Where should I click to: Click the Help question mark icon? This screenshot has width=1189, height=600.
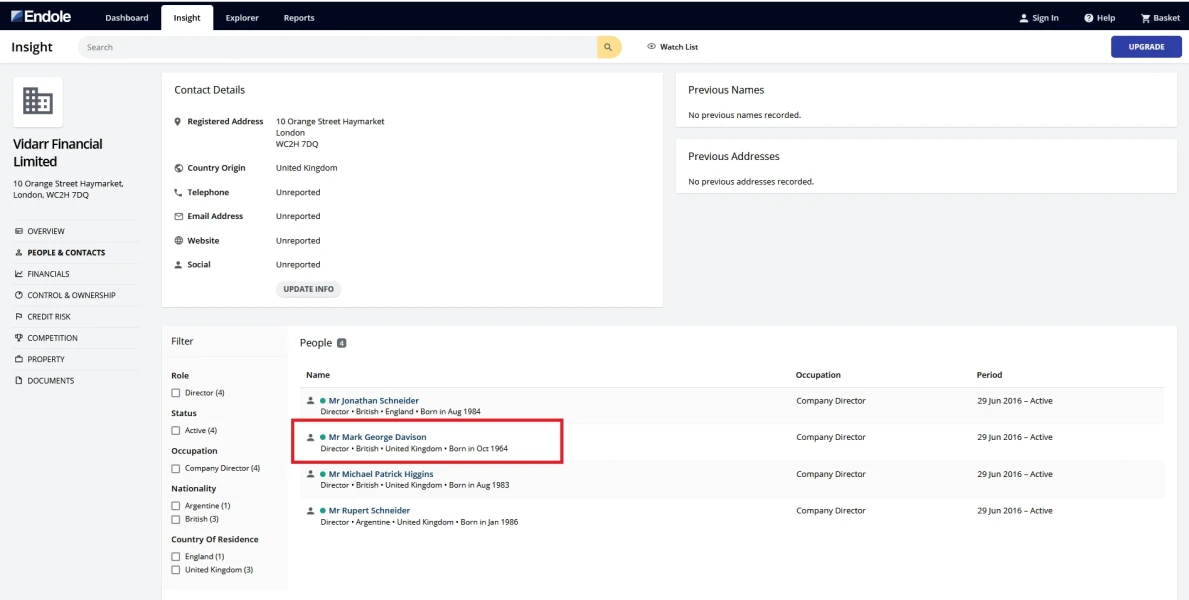1088,18
